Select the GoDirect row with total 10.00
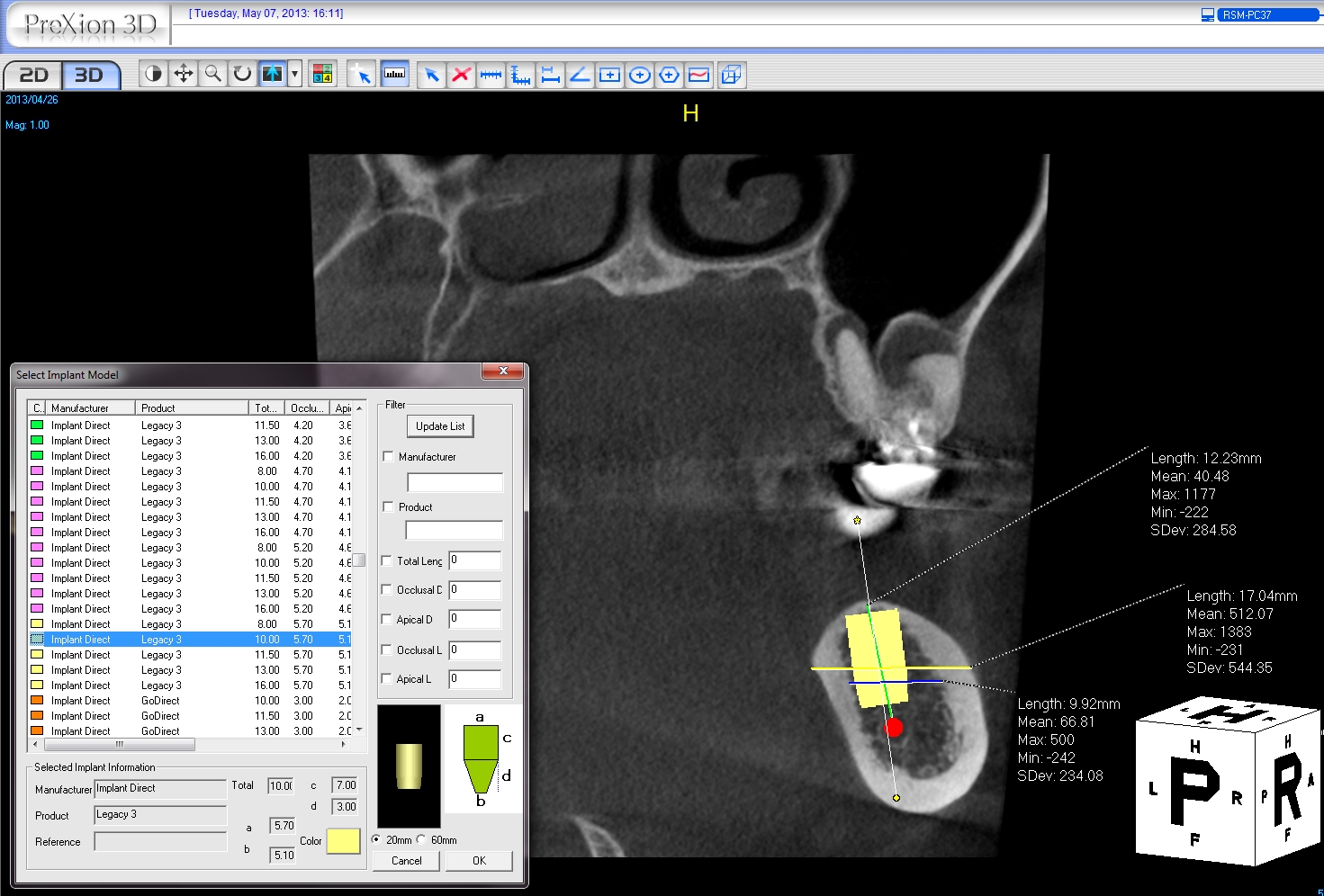Screen dimensions: 1324x896 190,701
